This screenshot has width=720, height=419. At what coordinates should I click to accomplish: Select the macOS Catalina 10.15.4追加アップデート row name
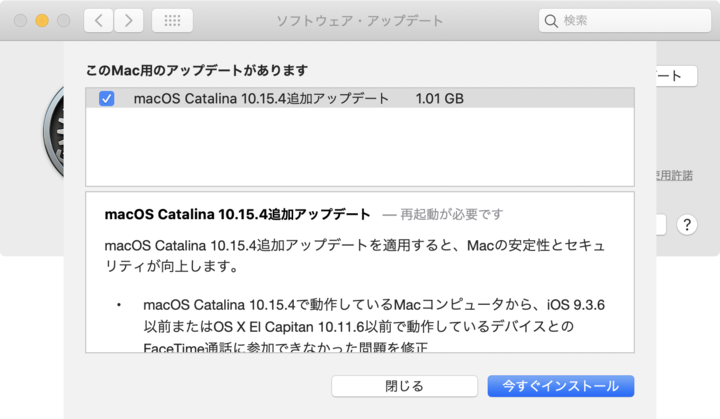pyautogui.click(x=261, y=99)
